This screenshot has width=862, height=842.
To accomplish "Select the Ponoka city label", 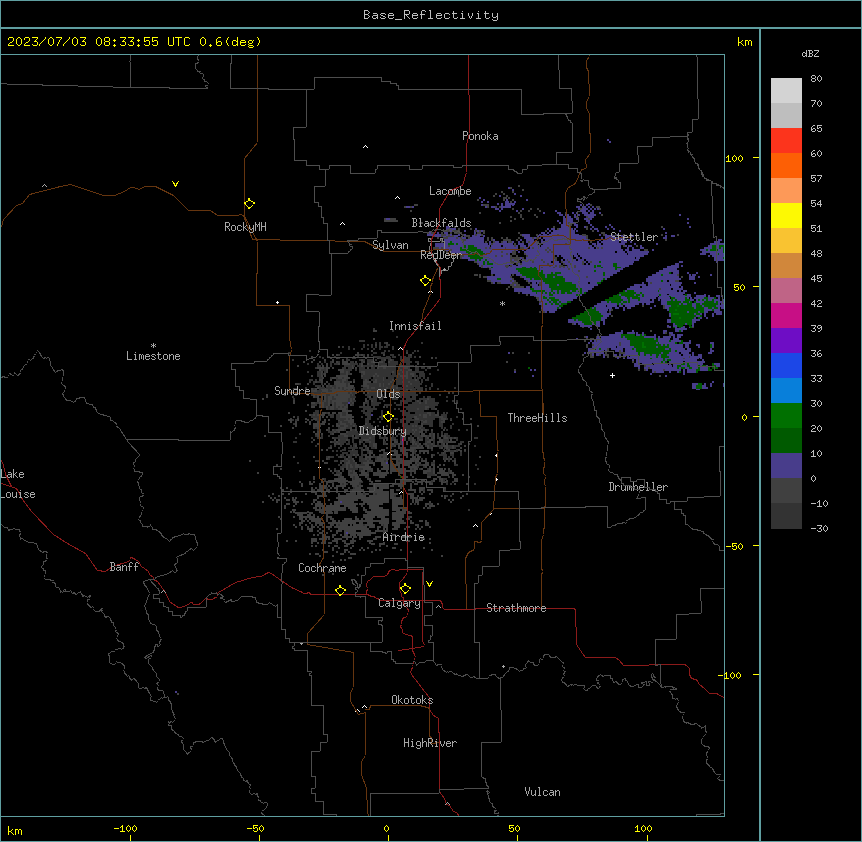I will point(480,136).
